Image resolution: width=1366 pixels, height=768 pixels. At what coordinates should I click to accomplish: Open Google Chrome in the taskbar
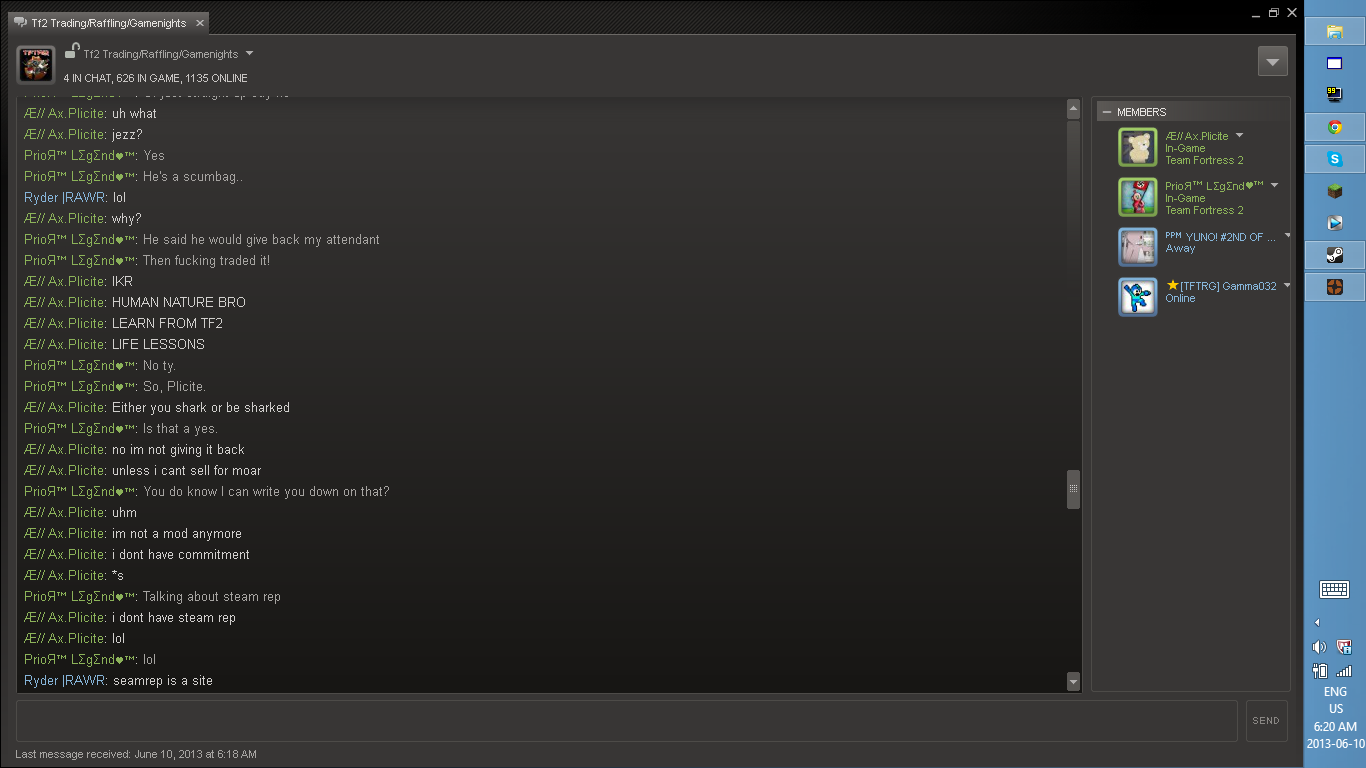(1334, 127)
